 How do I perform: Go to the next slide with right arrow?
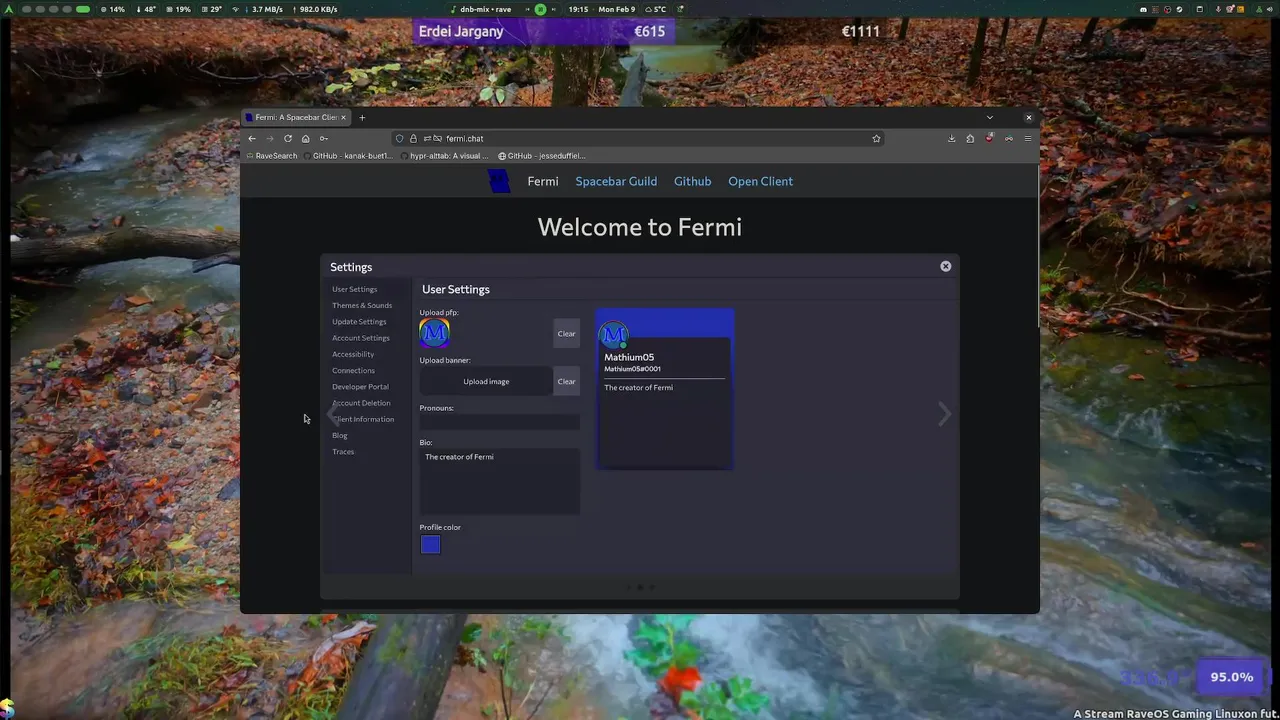point(944,414)
